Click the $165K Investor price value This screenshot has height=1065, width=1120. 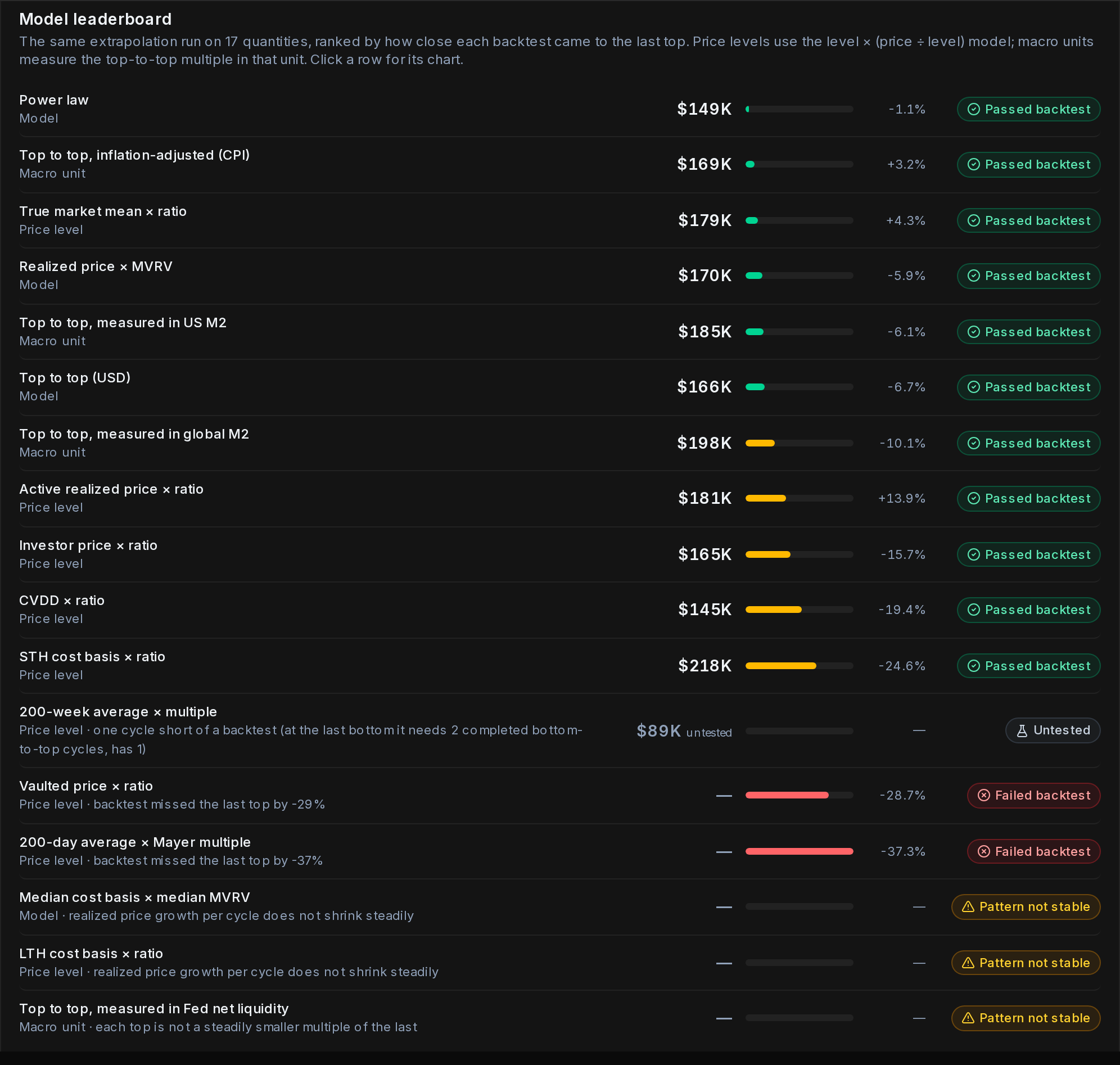point(704,554)
